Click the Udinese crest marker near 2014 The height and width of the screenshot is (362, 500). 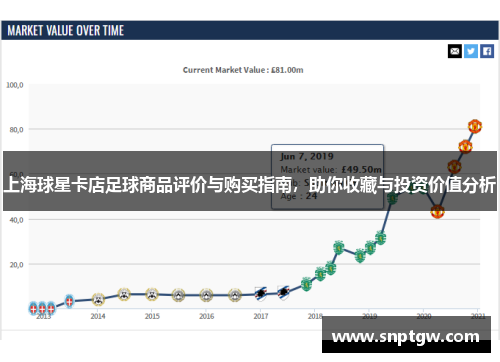tap(98, 299)
